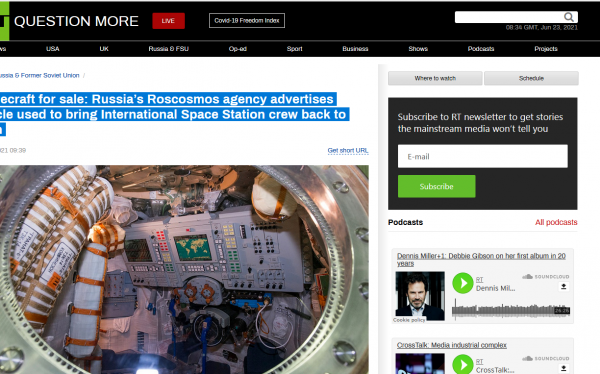Open the Where to watch tab
The image size is (600, 374).
pos(435,78)
